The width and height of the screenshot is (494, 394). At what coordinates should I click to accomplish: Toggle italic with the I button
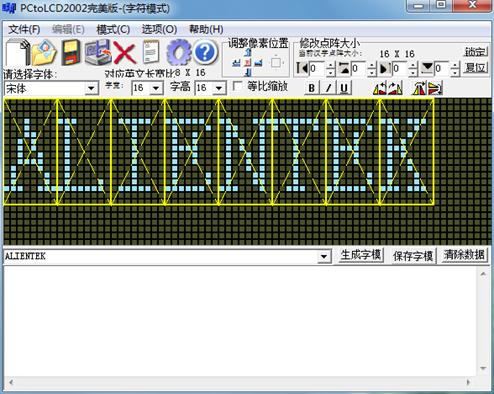point(328,88)
